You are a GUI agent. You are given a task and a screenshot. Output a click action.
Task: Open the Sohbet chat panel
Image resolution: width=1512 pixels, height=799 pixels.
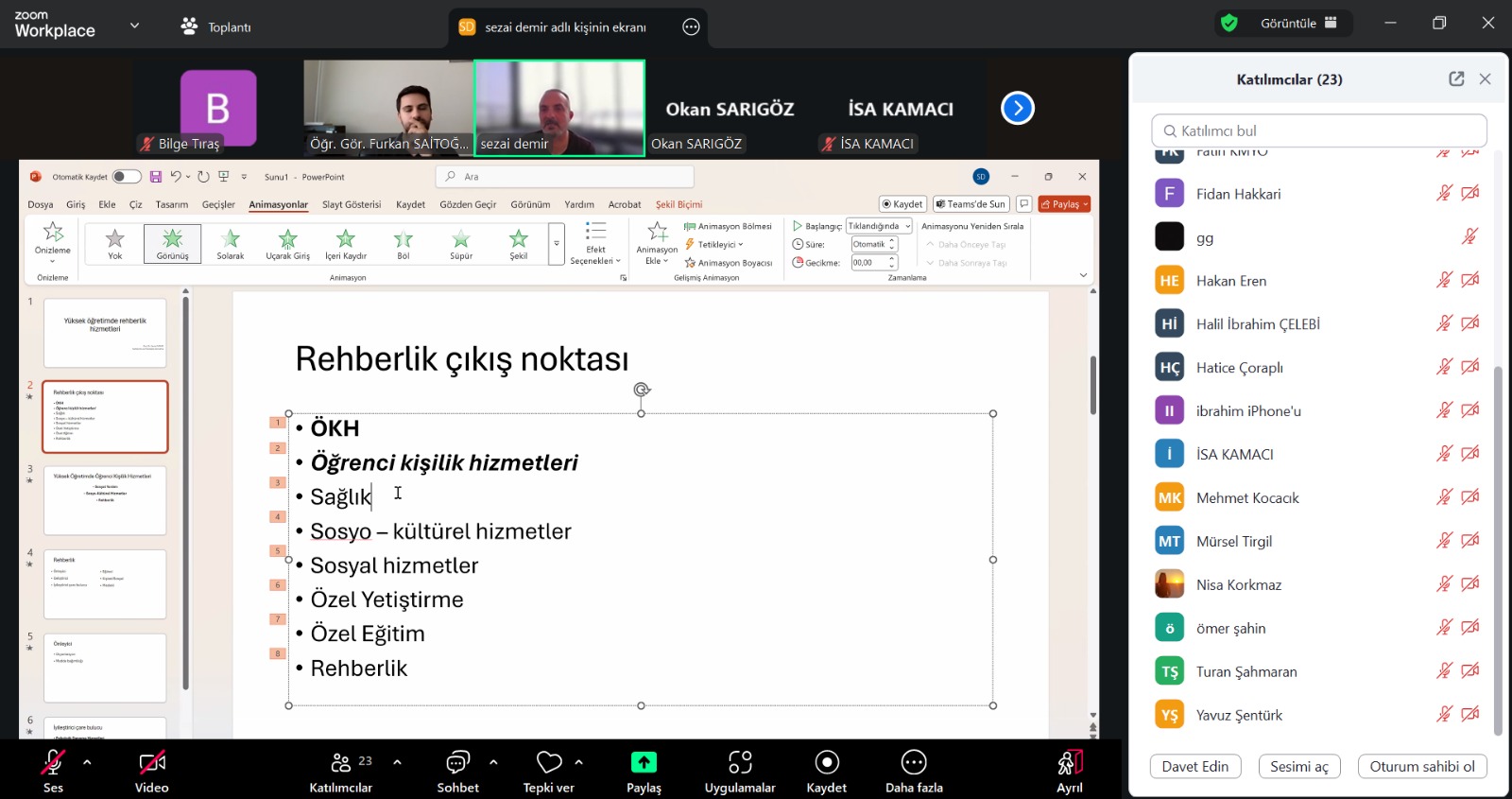tap(457, 763)
